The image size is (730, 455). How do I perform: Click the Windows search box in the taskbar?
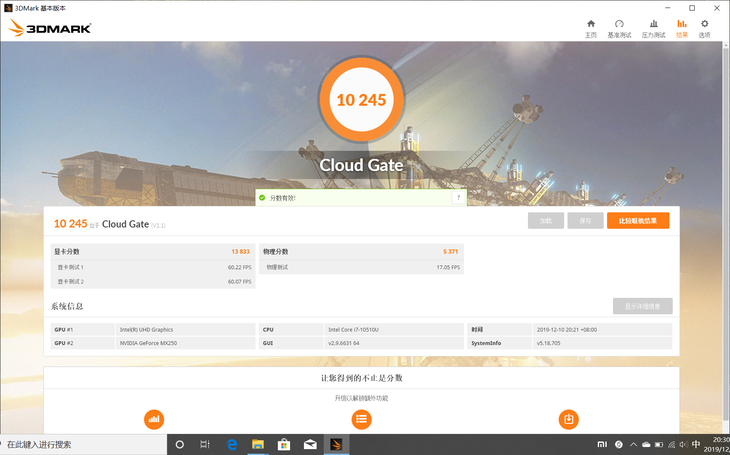click(x=84, y=444)
